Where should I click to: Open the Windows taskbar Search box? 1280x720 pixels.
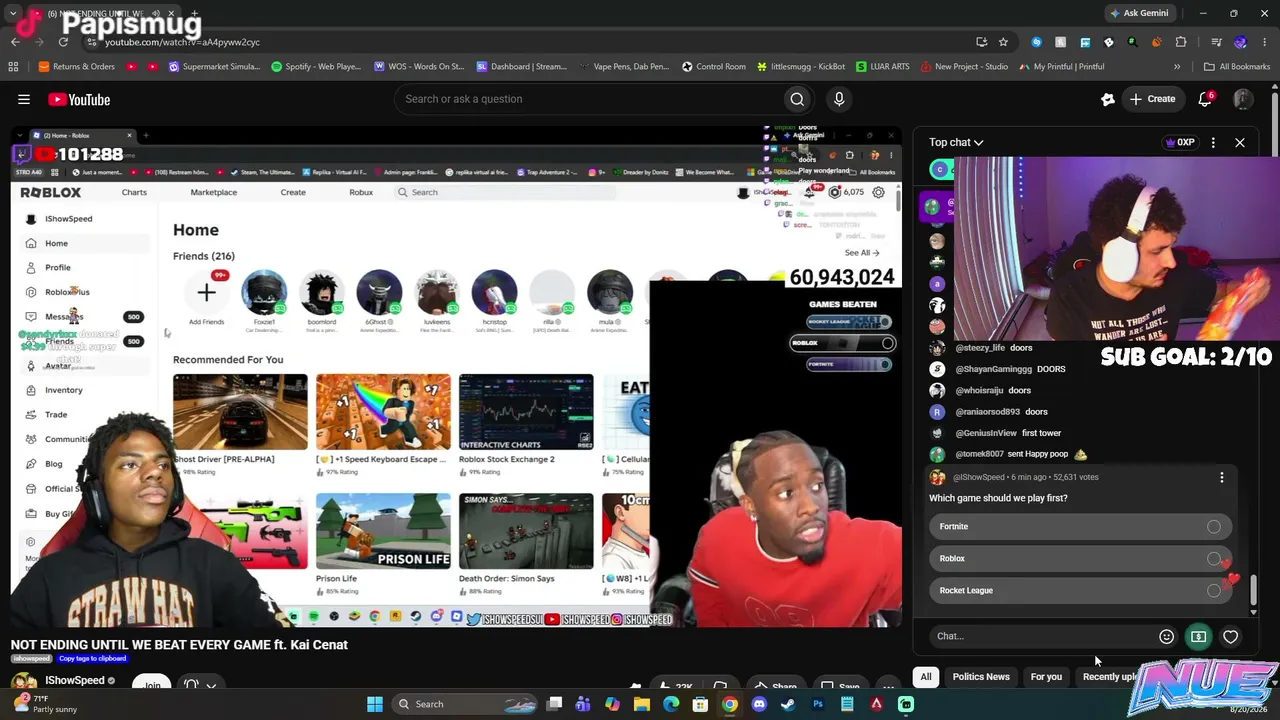click(463, 704)
